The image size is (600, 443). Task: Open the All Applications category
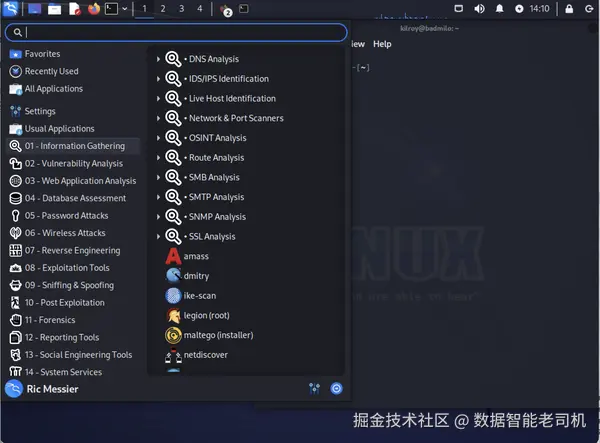(x=73, y=89)
